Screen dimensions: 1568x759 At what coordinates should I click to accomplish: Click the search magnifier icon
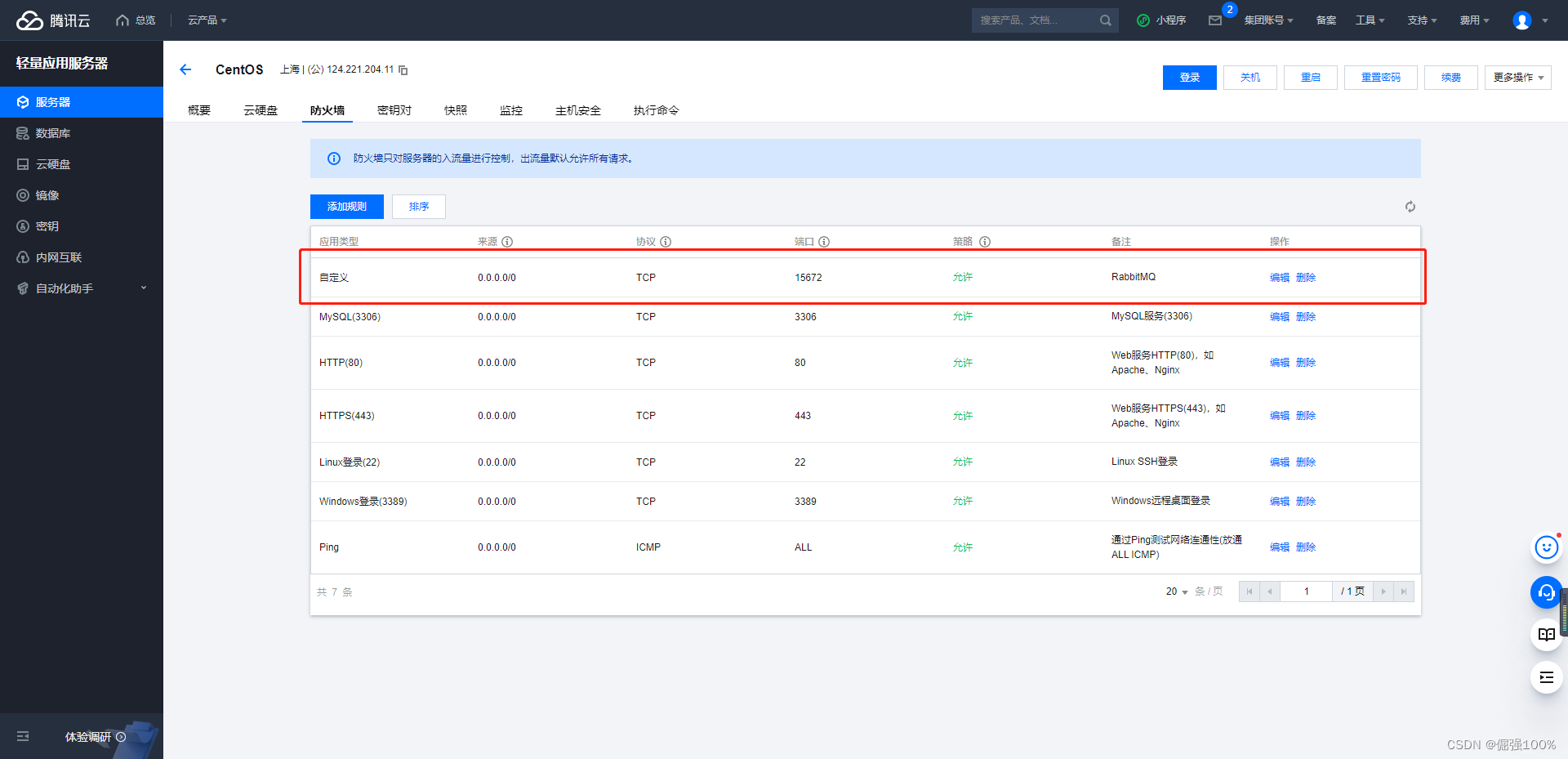1106,20
